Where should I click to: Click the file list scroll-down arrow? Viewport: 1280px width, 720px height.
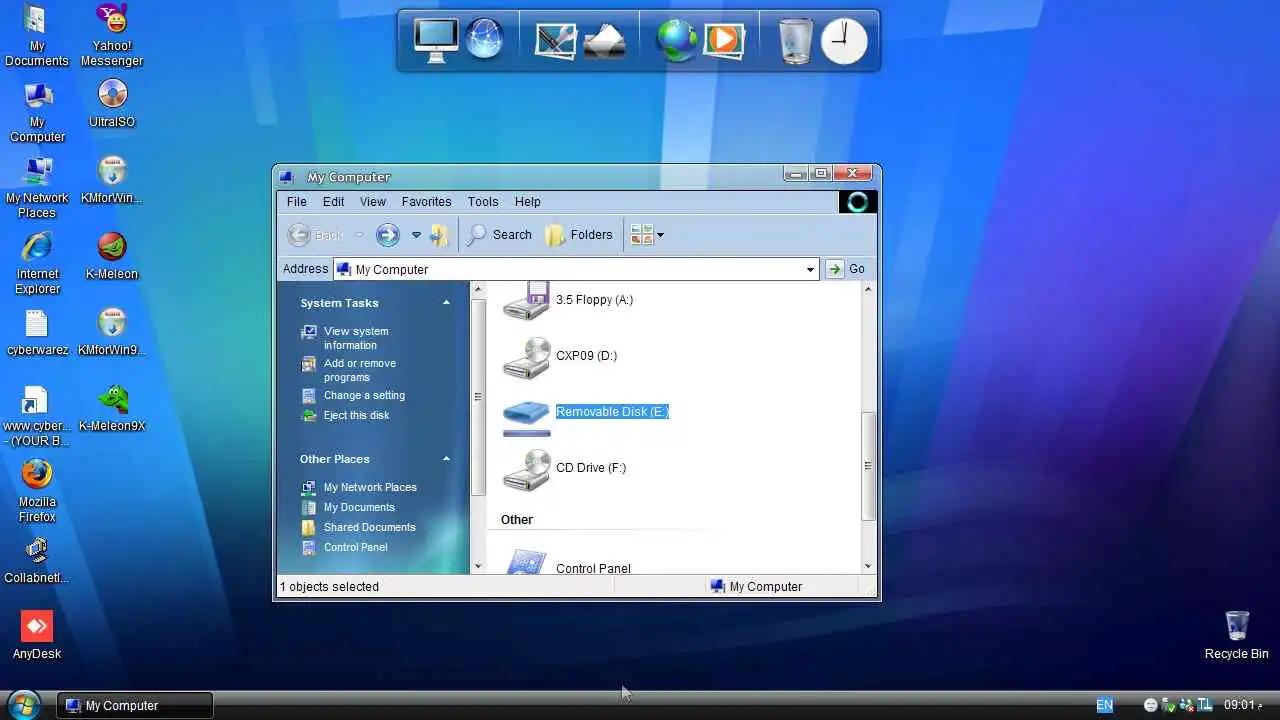(x=867, y=566)
